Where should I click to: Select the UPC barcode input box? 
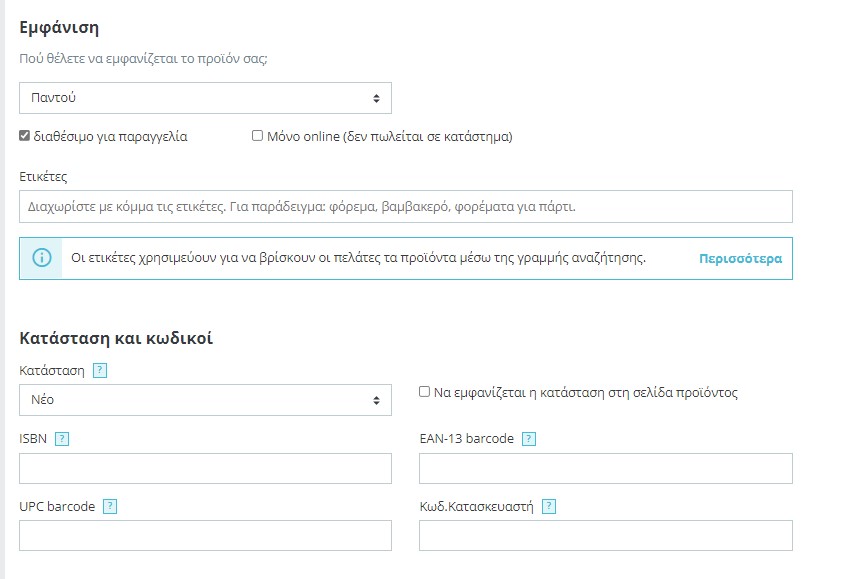205,536
